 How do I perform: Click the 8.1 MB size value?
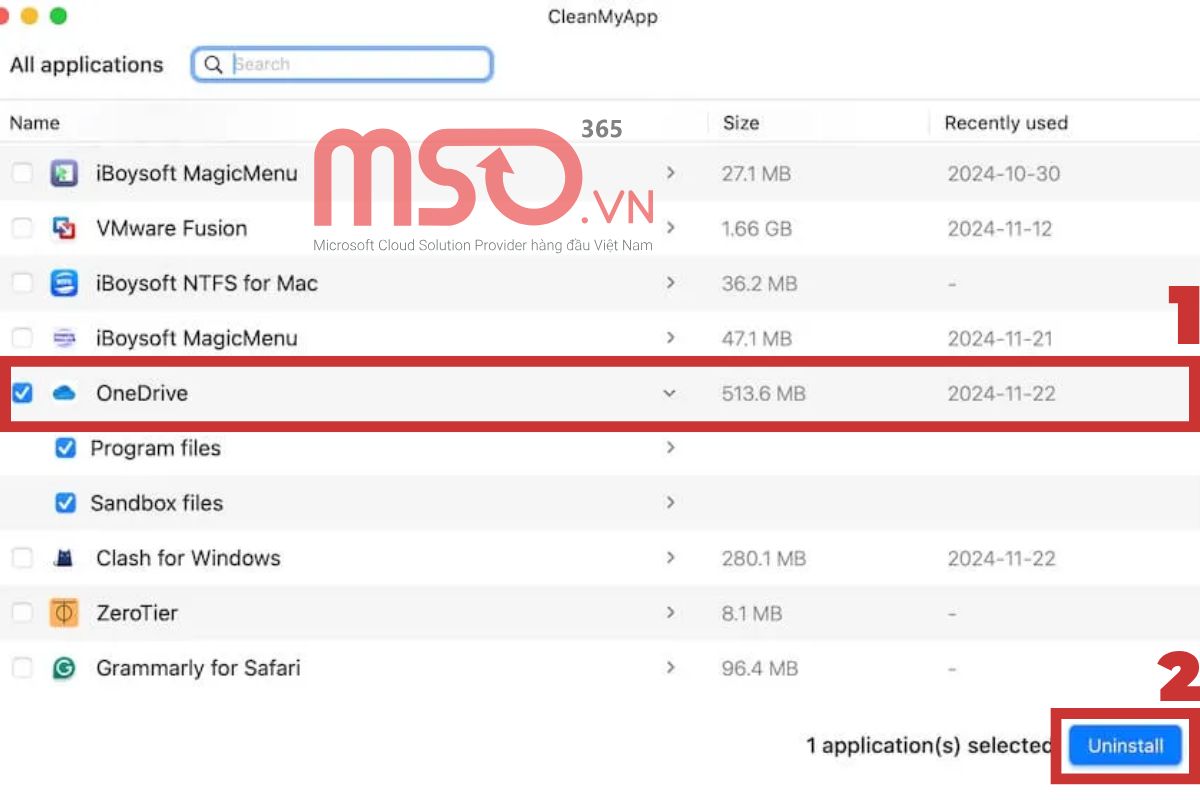752,613
